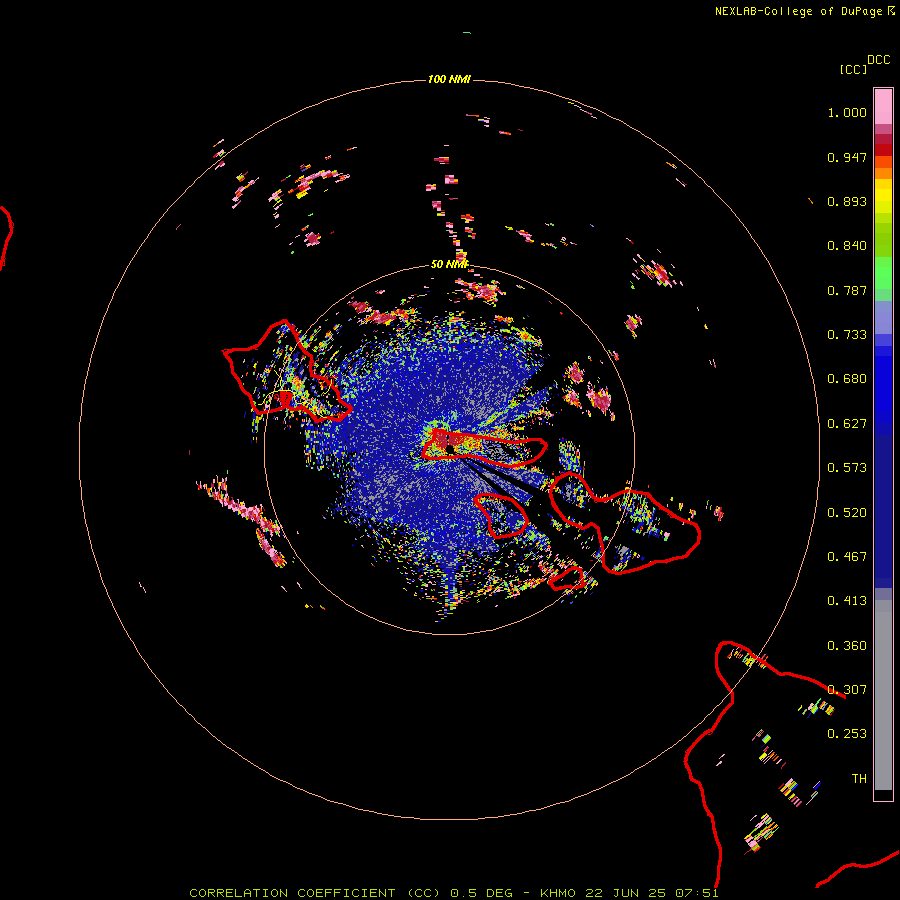Click the 0.893 value on the color scale
900x900 pixels.
847,201
